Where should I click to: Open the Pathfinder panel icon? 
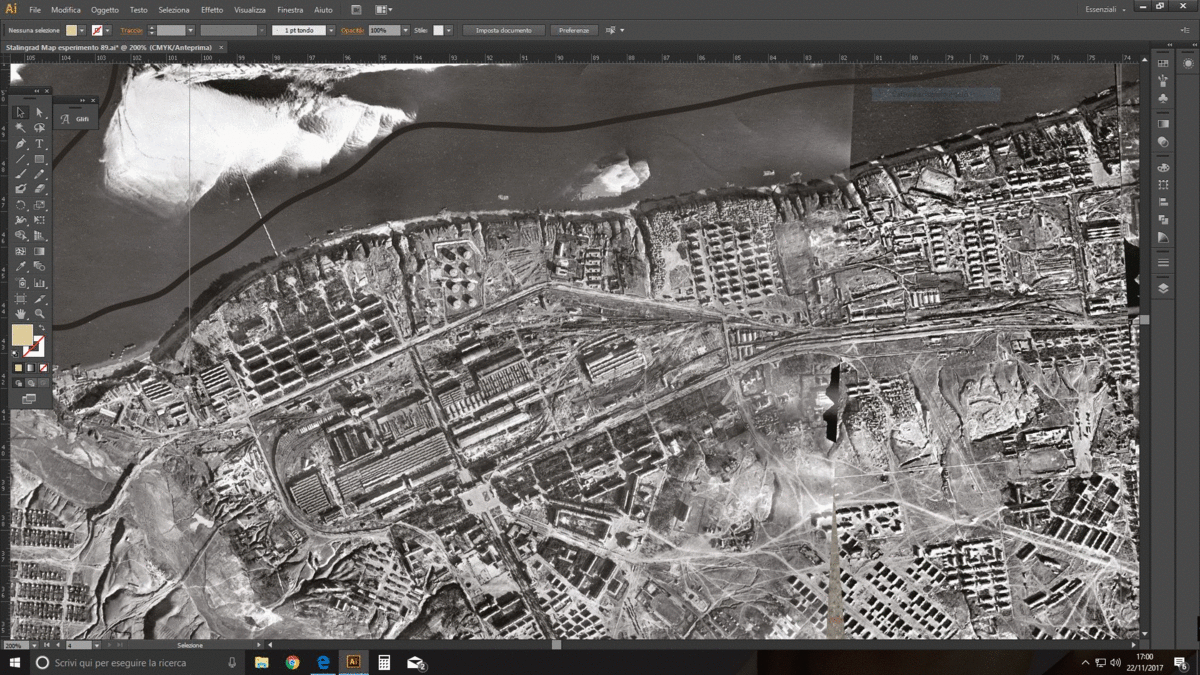click(1163, 220)
